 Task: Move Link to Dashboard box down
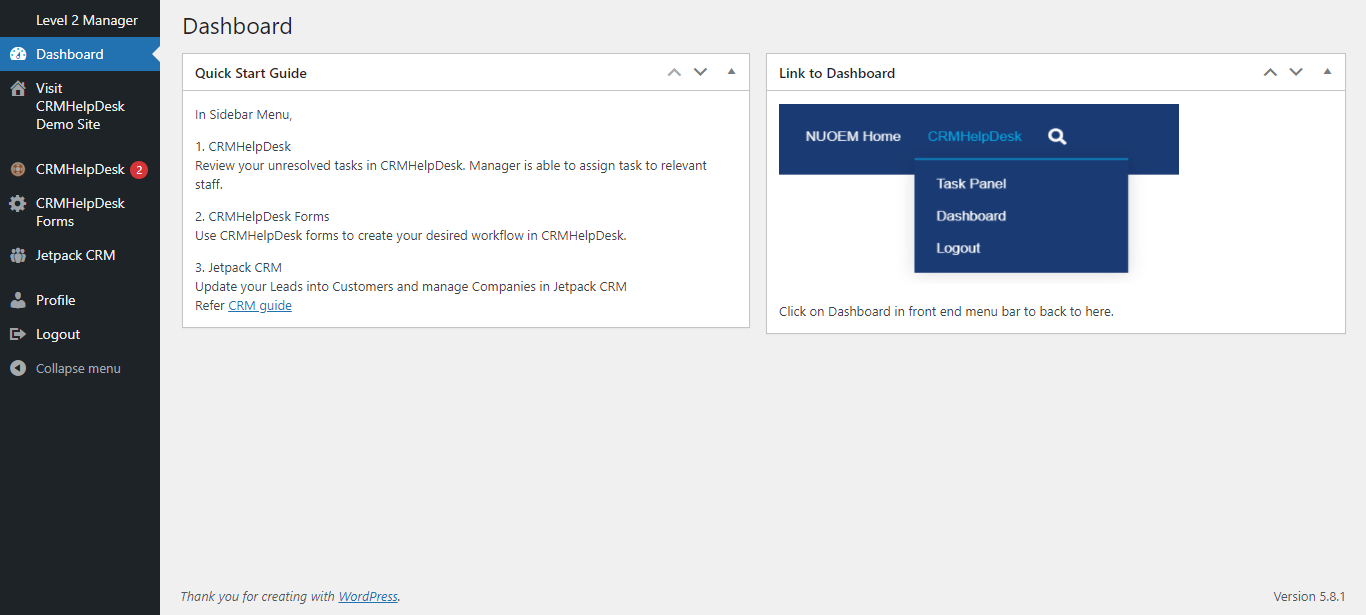(x=1296, y=72)
